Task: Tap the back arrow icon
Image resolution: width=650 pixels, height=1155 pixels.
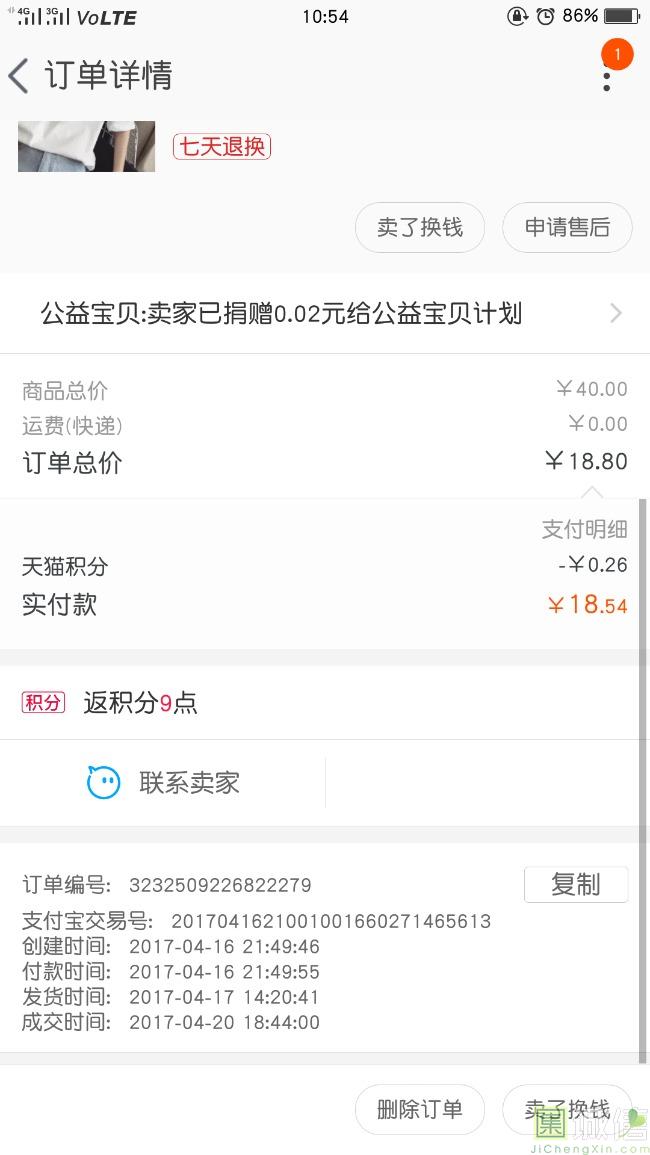Action: (19, 76)
